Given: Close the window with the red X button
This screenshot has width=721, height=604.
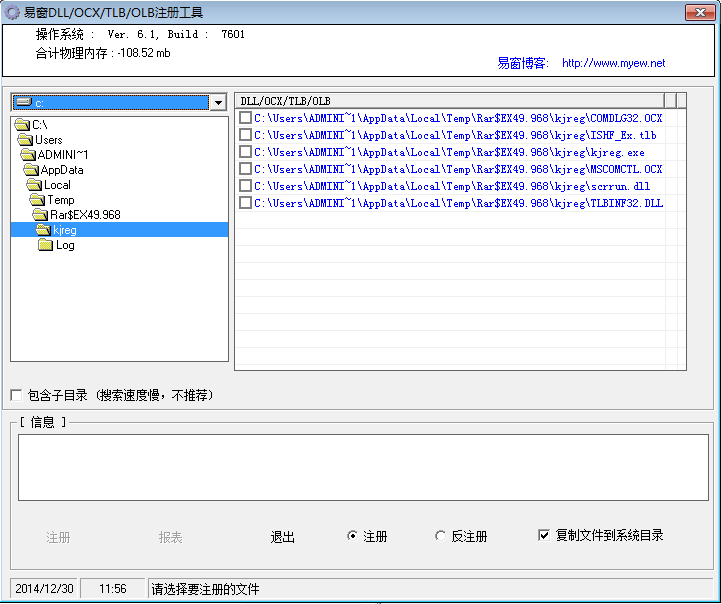Looking at the screenshot, I should [x=699, y=12].
